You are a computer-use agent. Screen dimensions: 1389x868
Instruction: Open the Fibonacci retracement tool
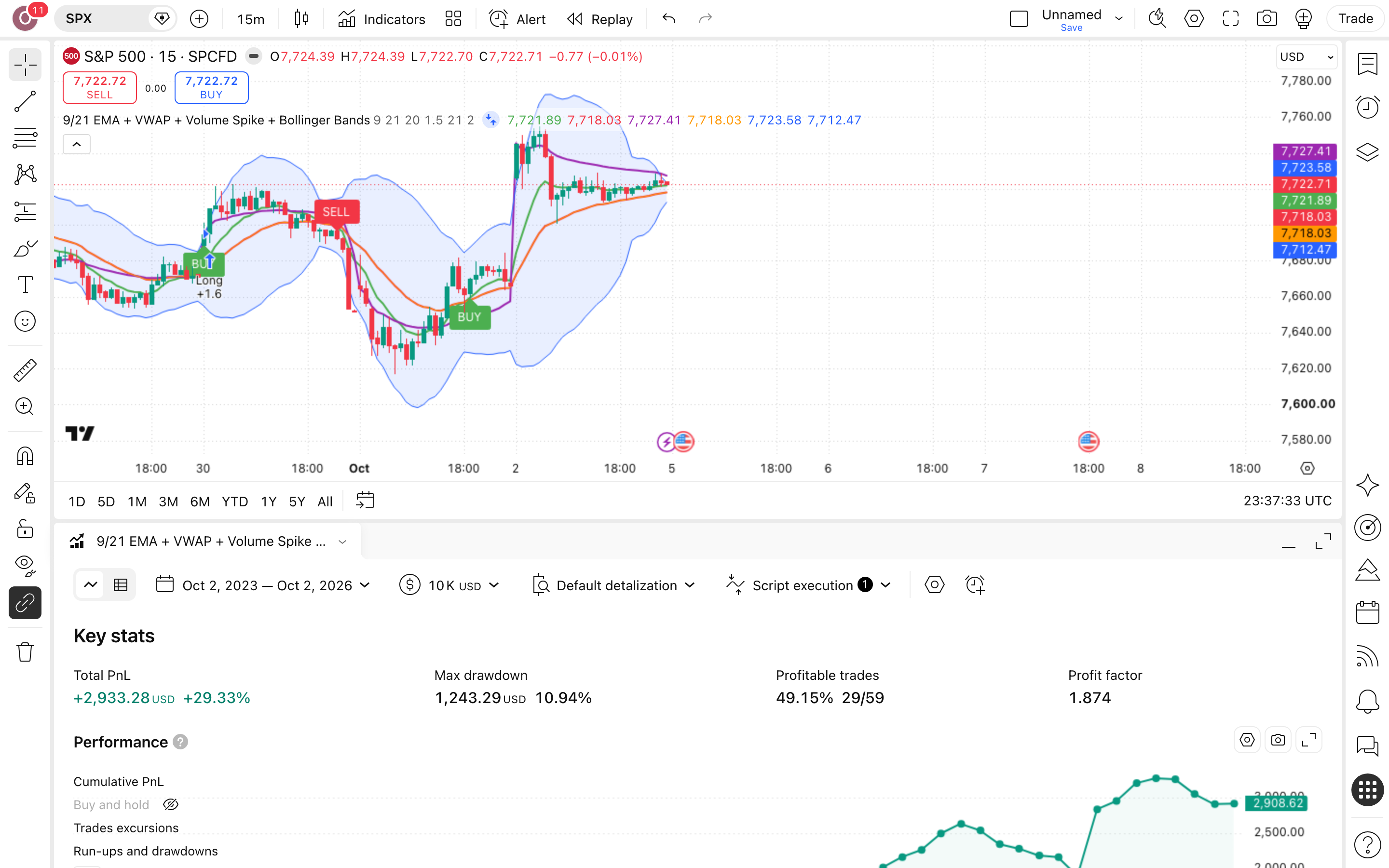[25, 138]
